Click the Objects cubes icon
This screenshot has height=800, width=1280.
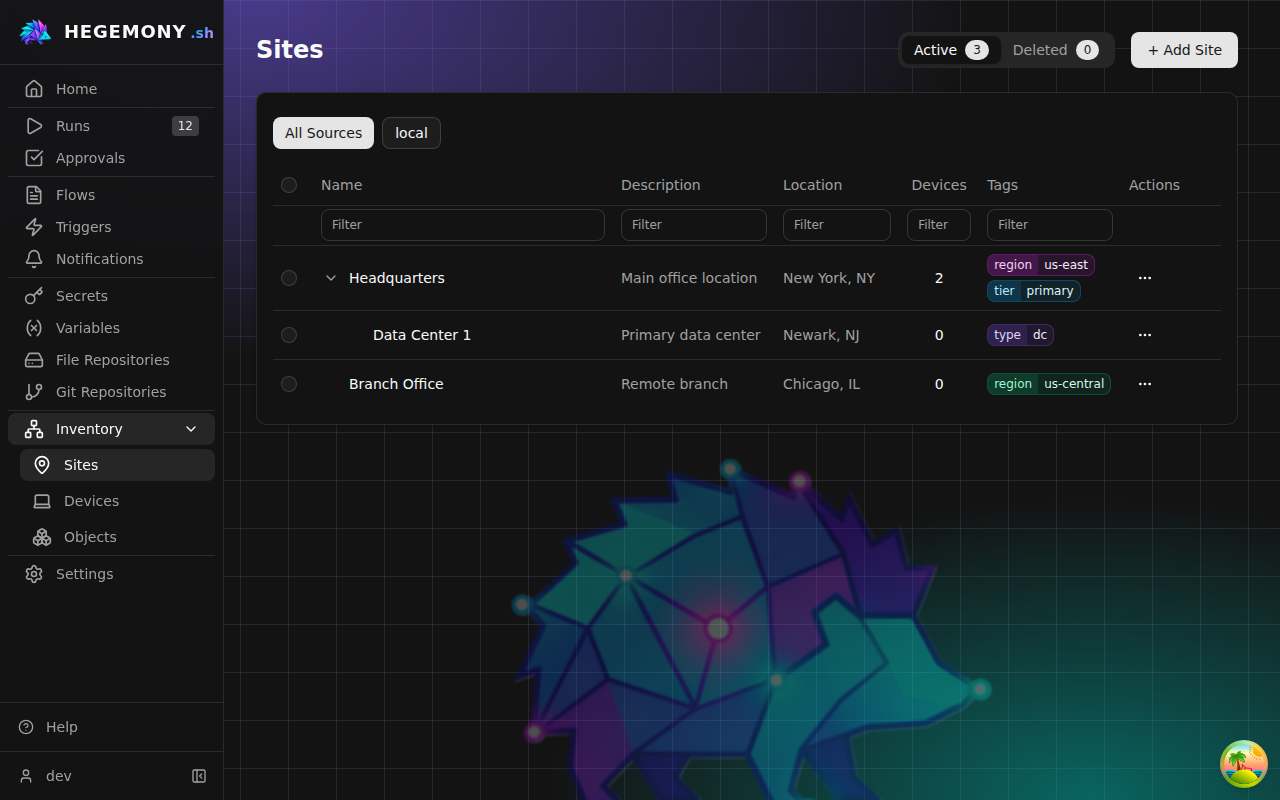pyautogui.click(x=42, y=537)
